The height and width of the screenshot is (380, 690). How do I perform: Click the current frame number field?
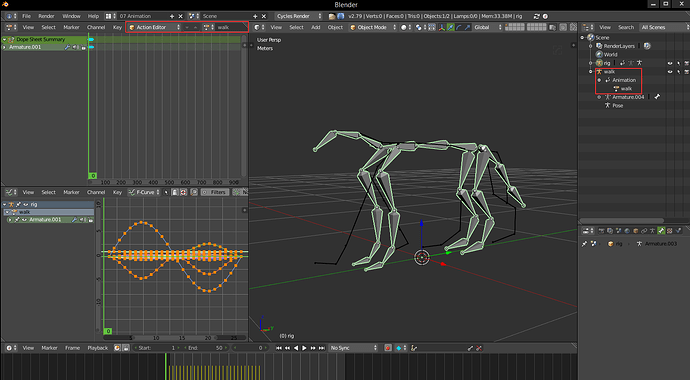[x=250, y=348]
